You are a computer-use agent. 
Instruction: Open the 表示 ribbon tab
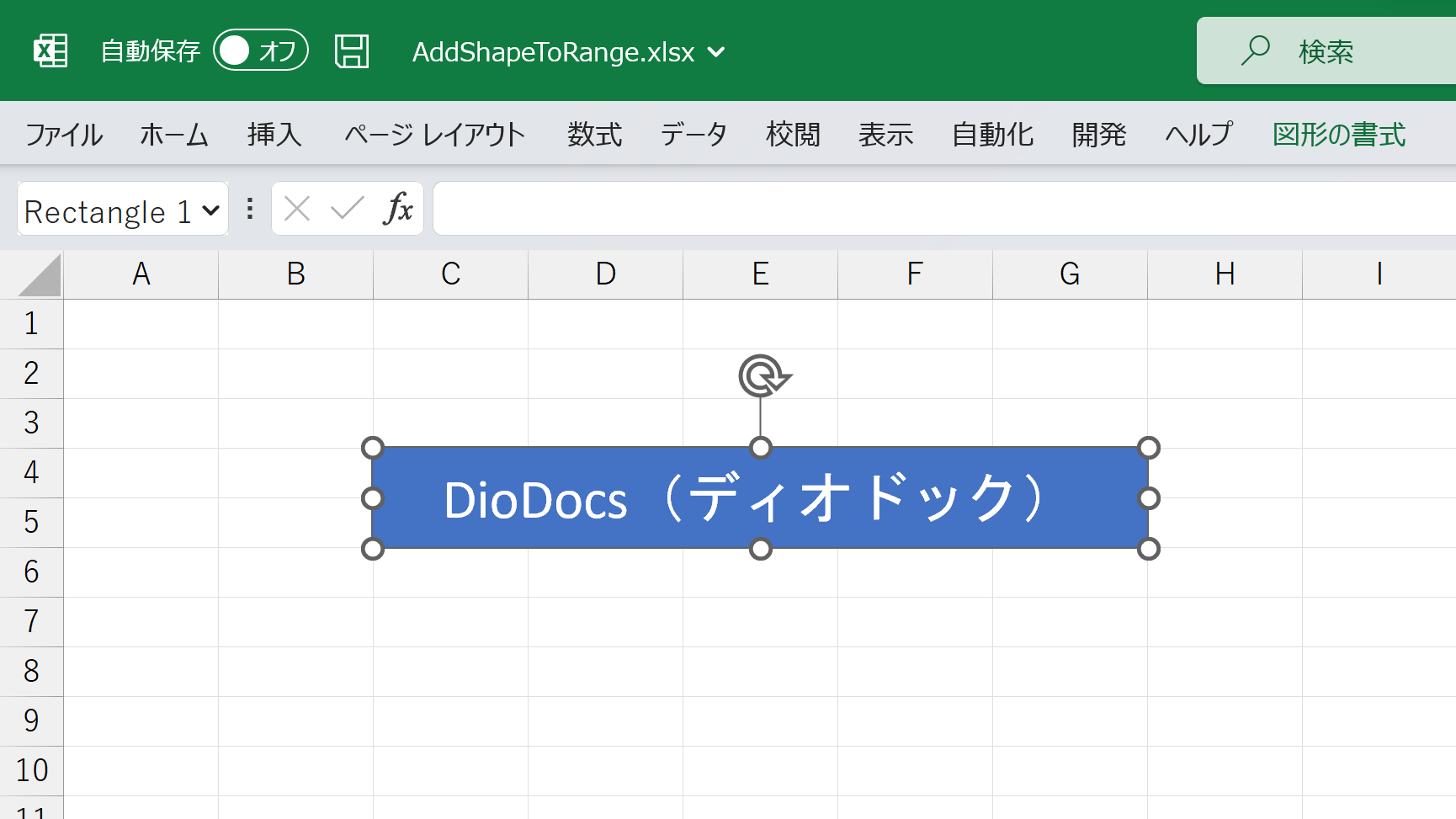885,134
